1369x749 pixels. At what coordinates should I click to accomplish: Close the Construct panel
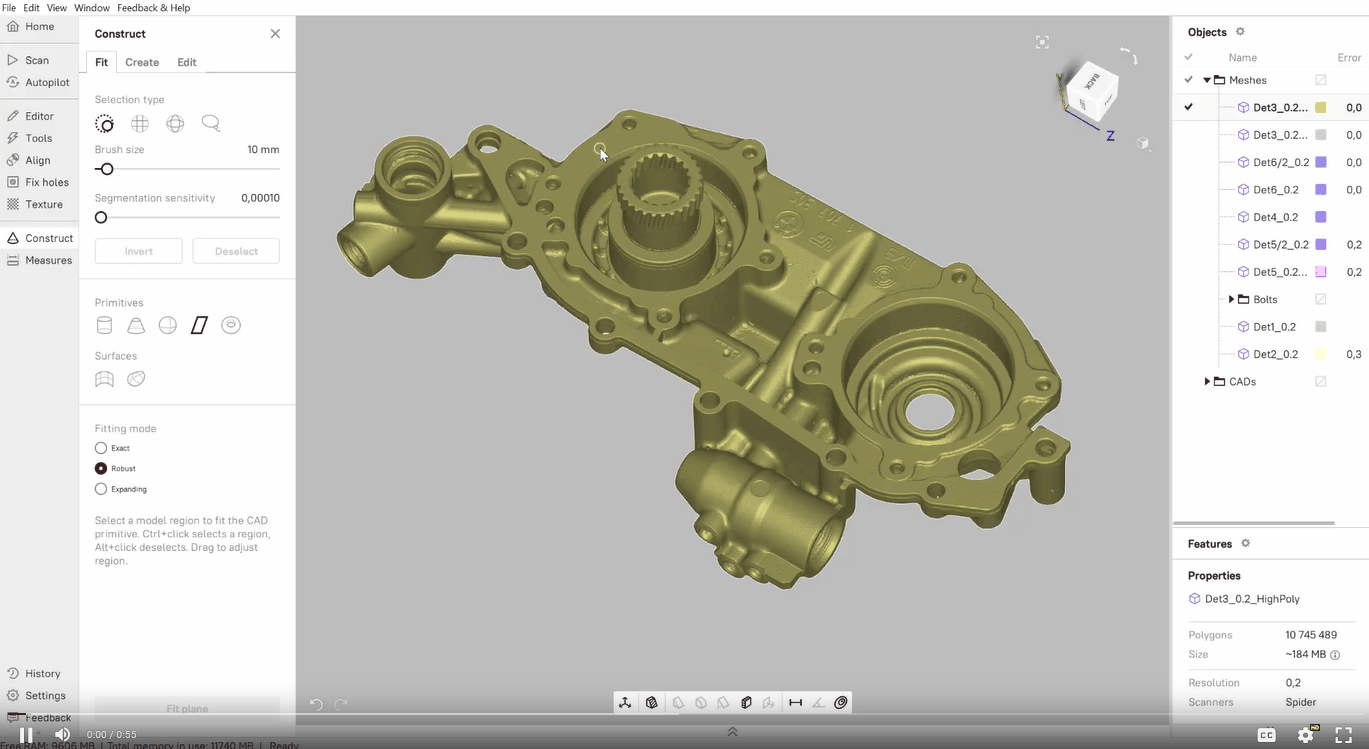pos(275,33)
